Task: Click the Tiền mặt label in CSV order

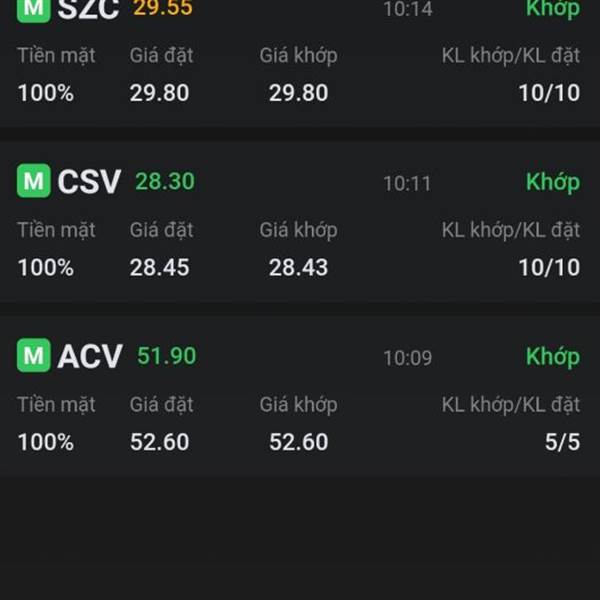Action: (56, 230)
